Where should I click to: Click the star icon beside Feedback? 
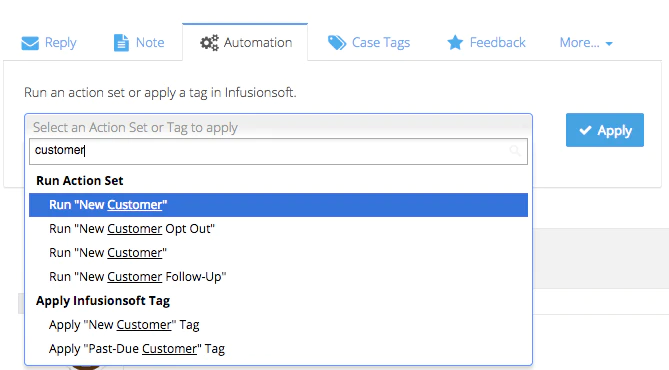click(x=455, y=43)
